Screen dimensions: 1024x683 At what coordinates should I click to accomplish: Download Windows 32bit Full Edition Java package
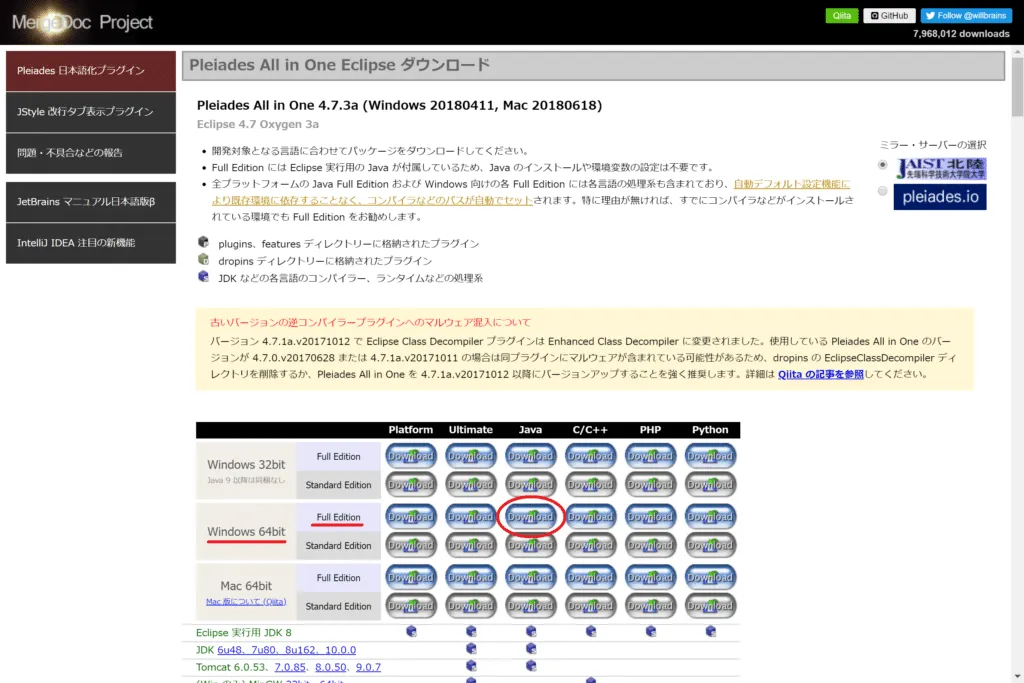(x=530, y=456)
